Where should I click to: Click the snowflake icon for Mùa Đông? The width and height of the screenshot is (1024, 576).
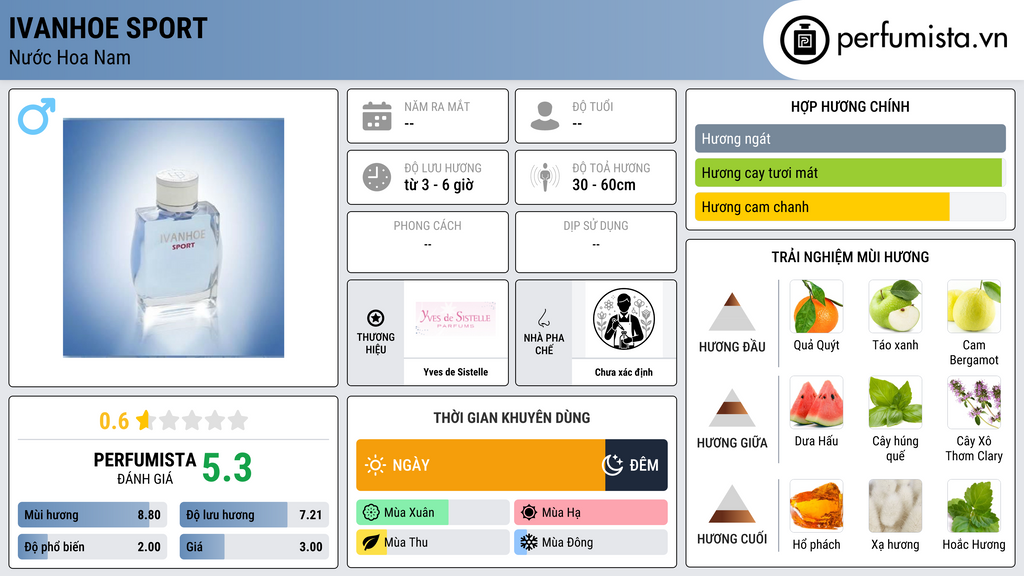[x=529, y=542]
